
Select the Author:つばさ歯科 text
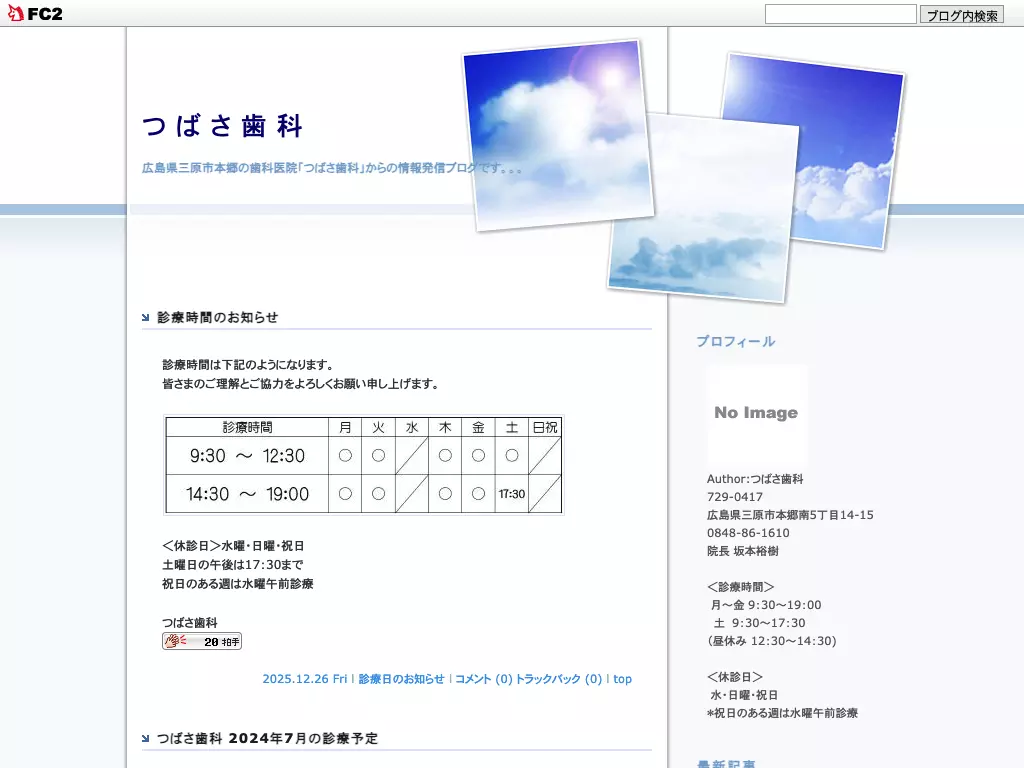point(755,479)
